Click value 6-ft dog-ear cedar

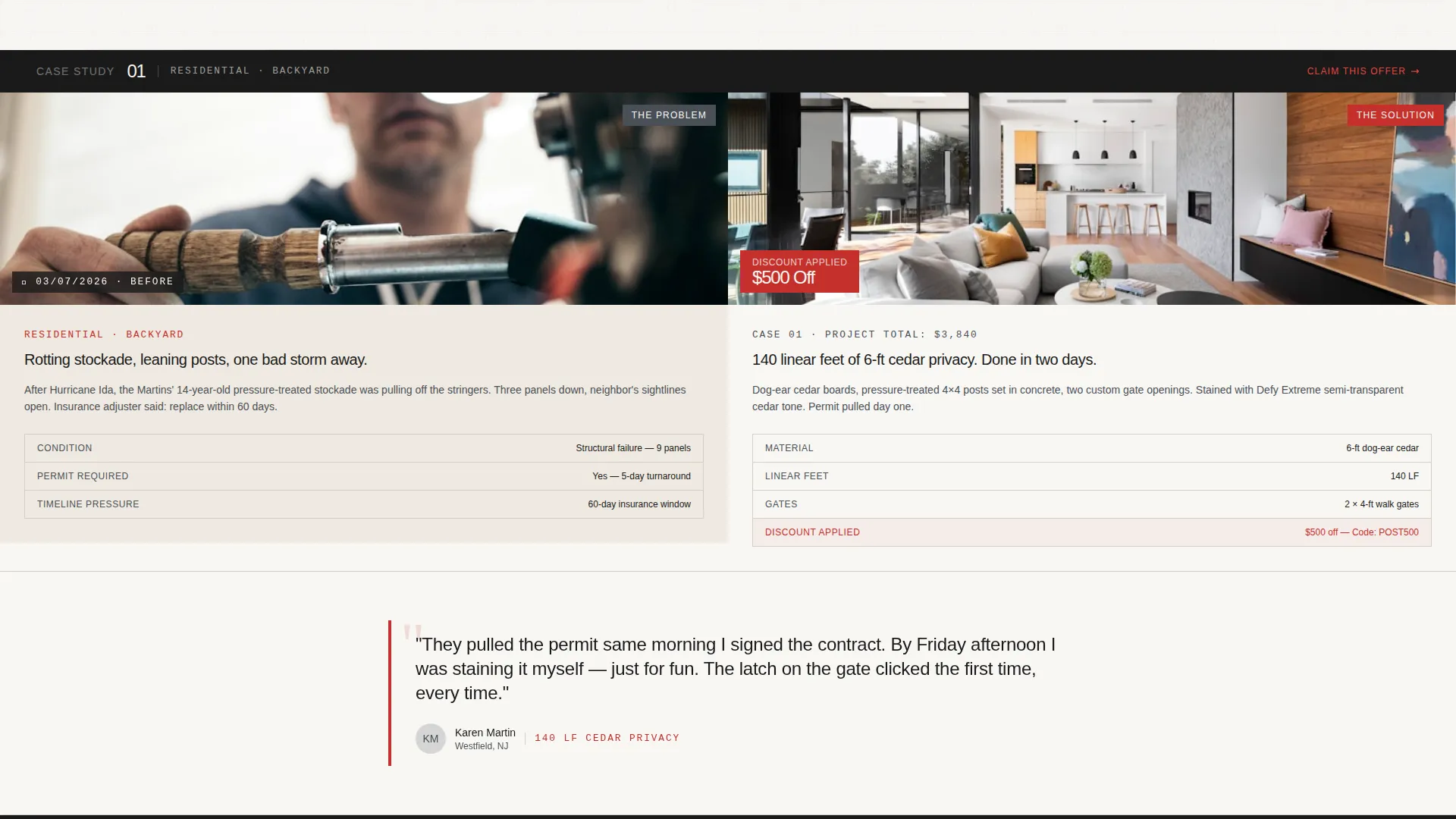[x=1382, y=448]
